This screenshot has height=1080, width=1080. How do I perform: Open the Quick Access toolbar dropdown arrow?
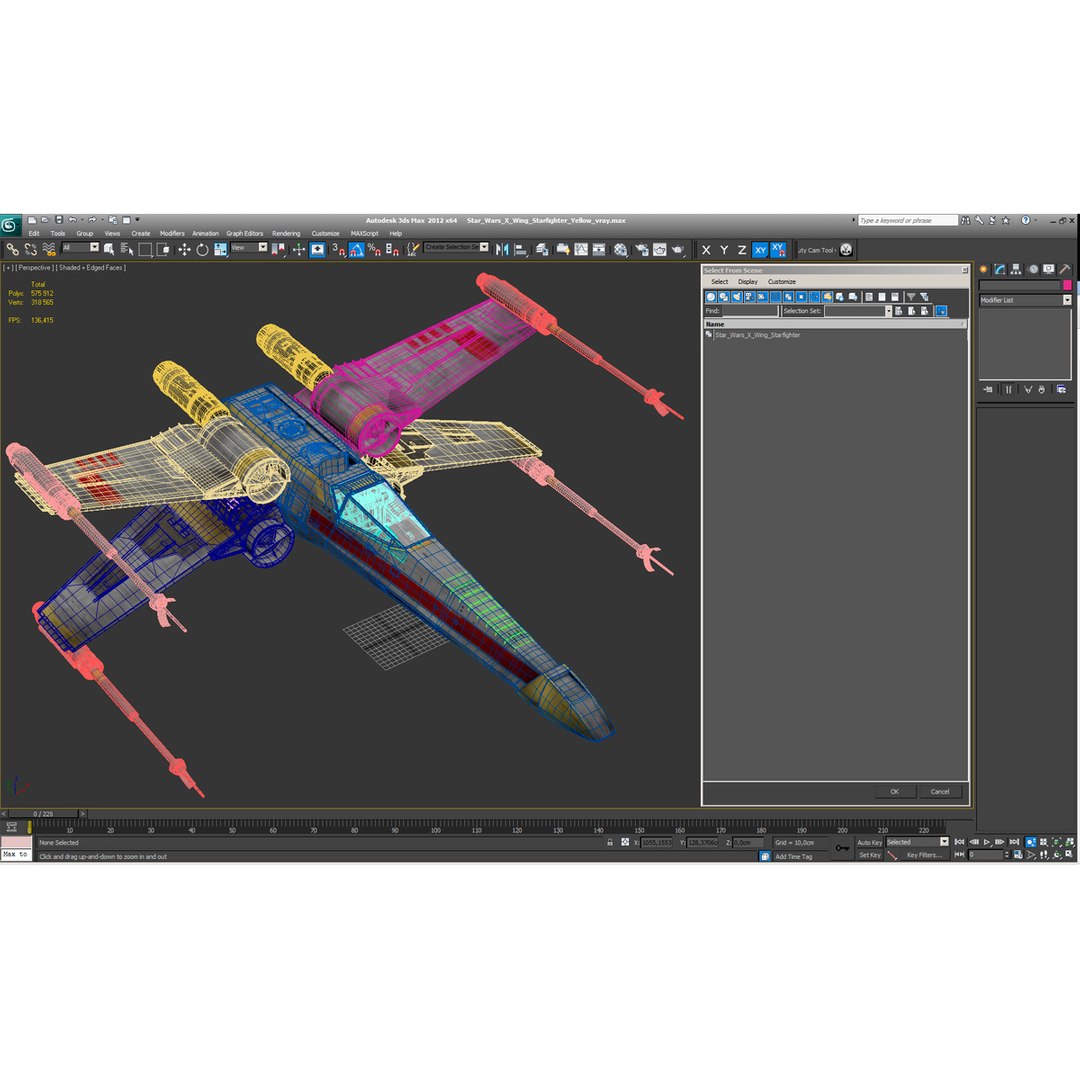[x=137, y=220]
